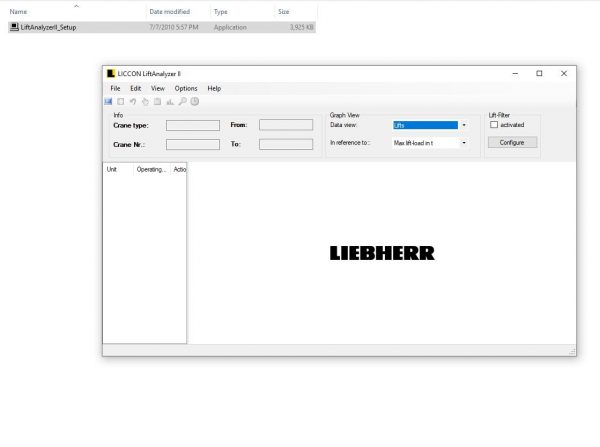This screenshot has width=600, height=447.
Task: Open the Options menu
Action: [x=186, y=88]
